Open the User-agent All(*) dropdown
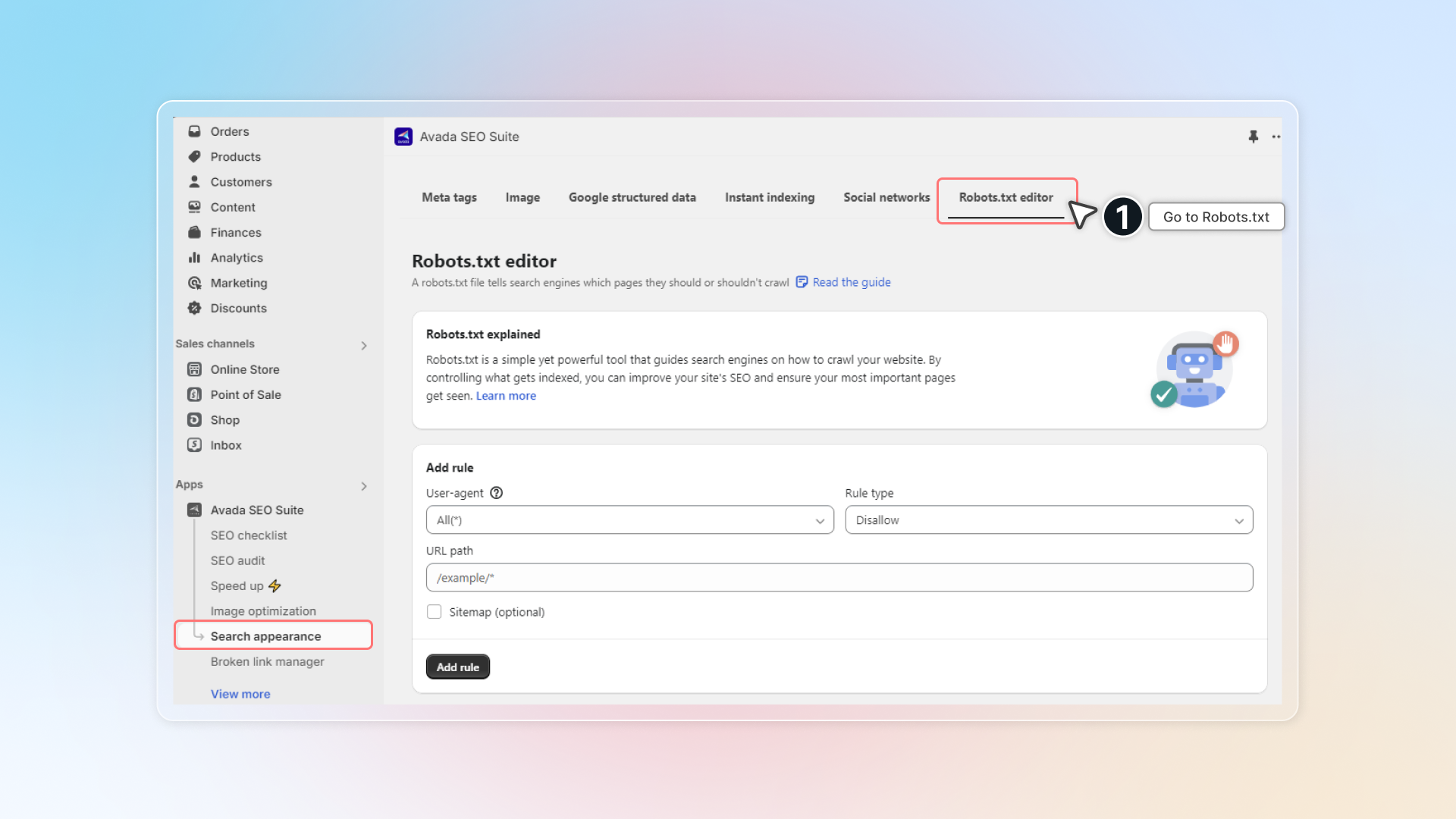The width and height of the screenshot is (1456, 819). click(629, 520)
